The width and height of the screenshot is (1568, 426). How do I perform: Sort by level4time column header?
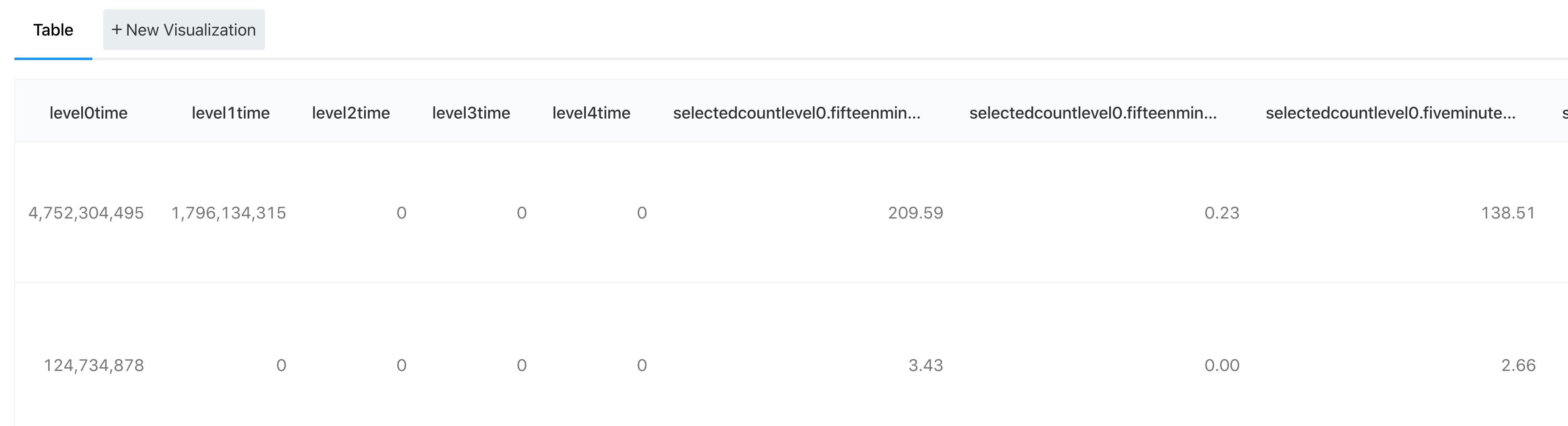click(x=591, y=113)
